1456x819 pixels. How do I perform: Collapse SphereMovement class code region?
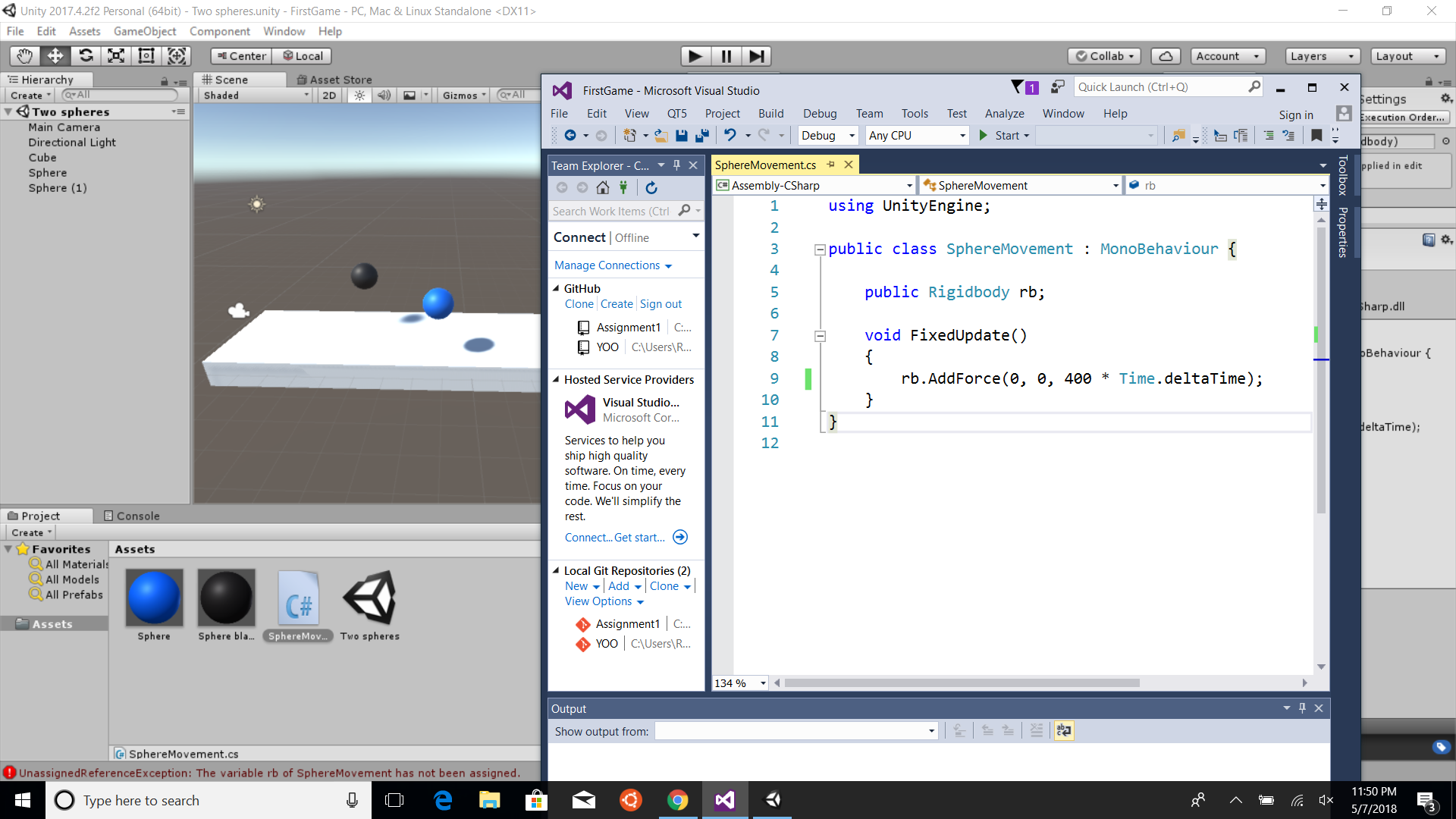pos(820,249)
